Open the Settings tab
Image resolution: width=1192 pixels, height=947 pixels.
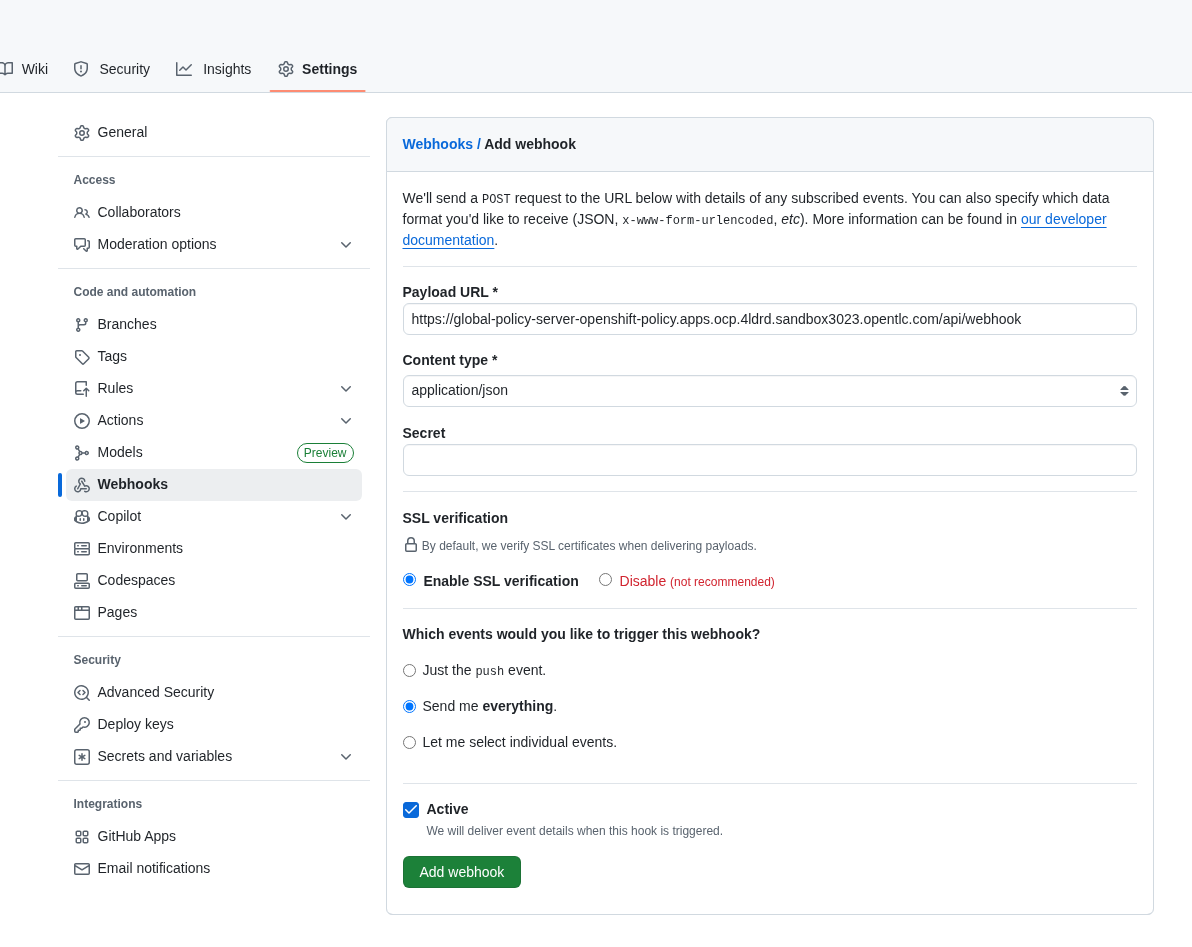point(318,69)
